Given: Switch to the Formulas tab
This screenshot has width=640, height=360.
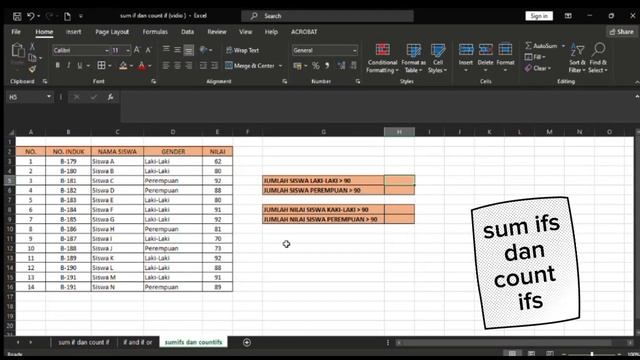Looking at the screenshot, I should [155, 31].
